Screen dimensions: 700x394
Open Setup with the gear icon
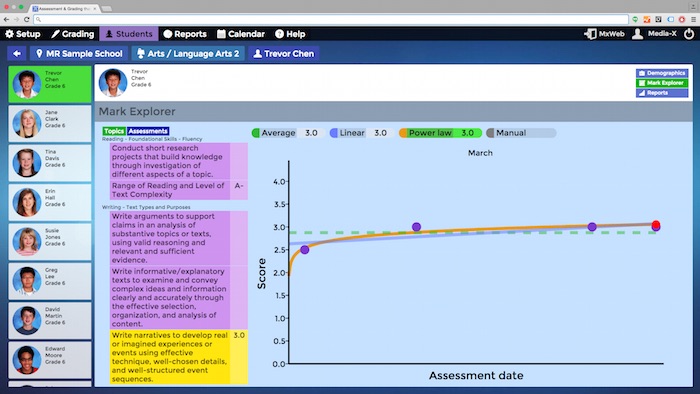pyautogui.click(x=9, y=34)
